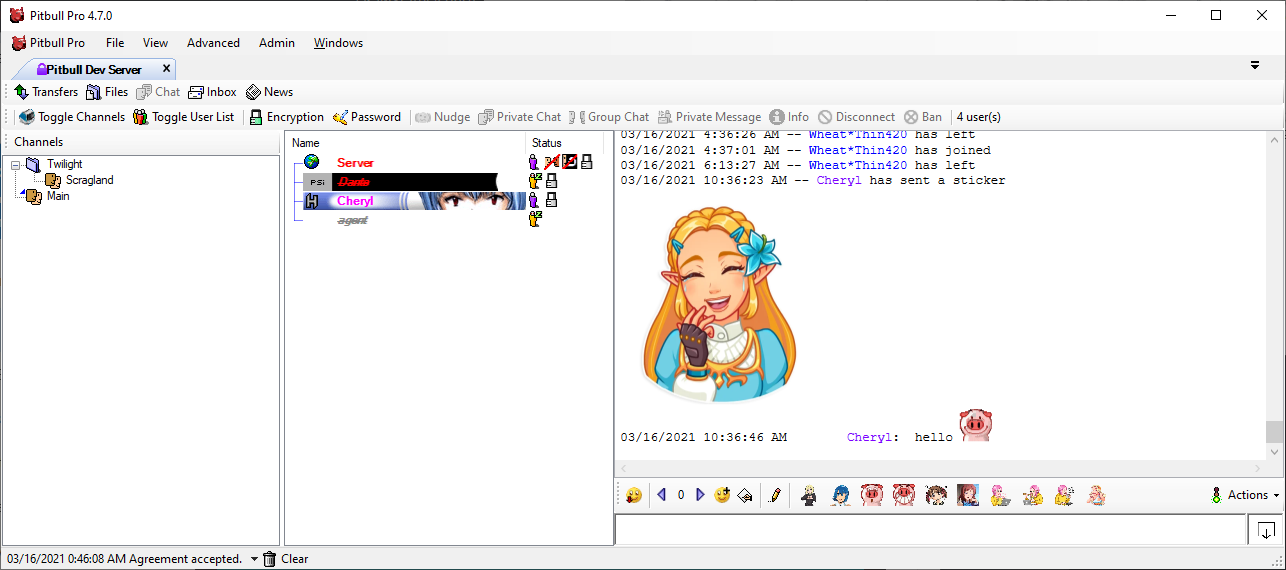This screenshot has width=1286, height=570.
Task: Select the Main channel
Action: point(58,196)
